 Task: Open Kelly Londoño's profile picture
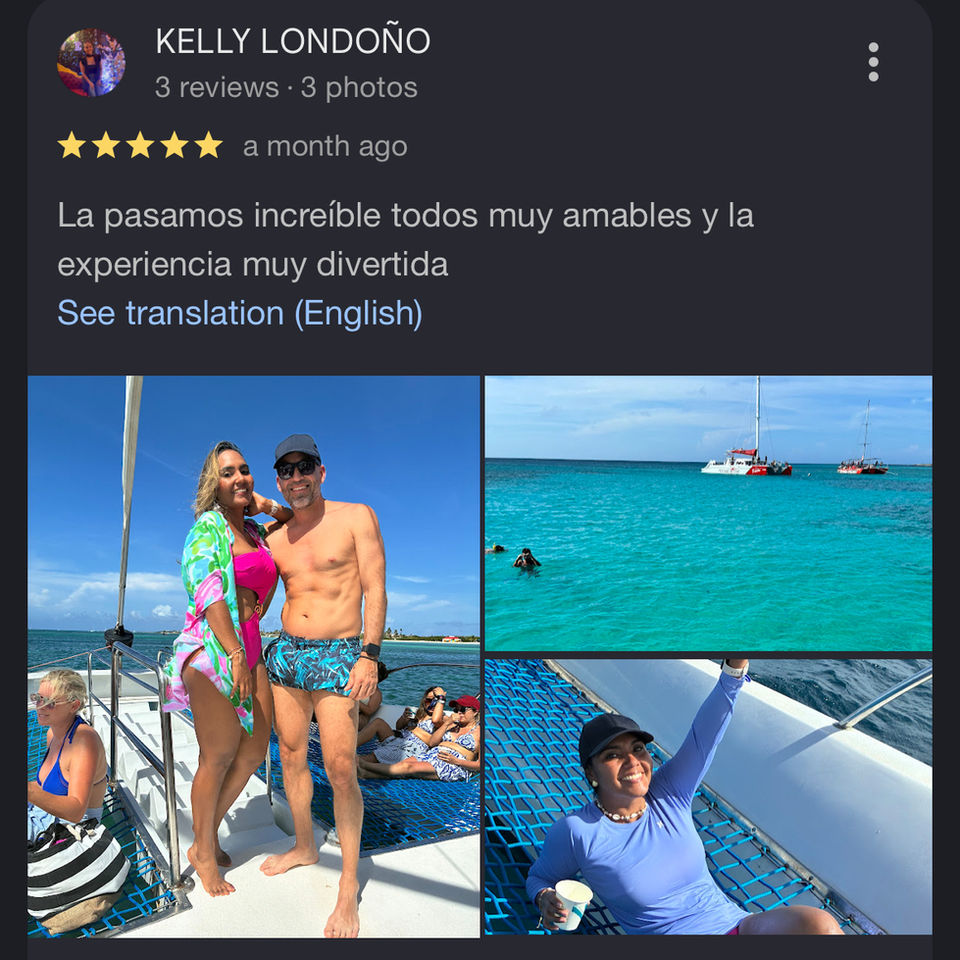91,62
